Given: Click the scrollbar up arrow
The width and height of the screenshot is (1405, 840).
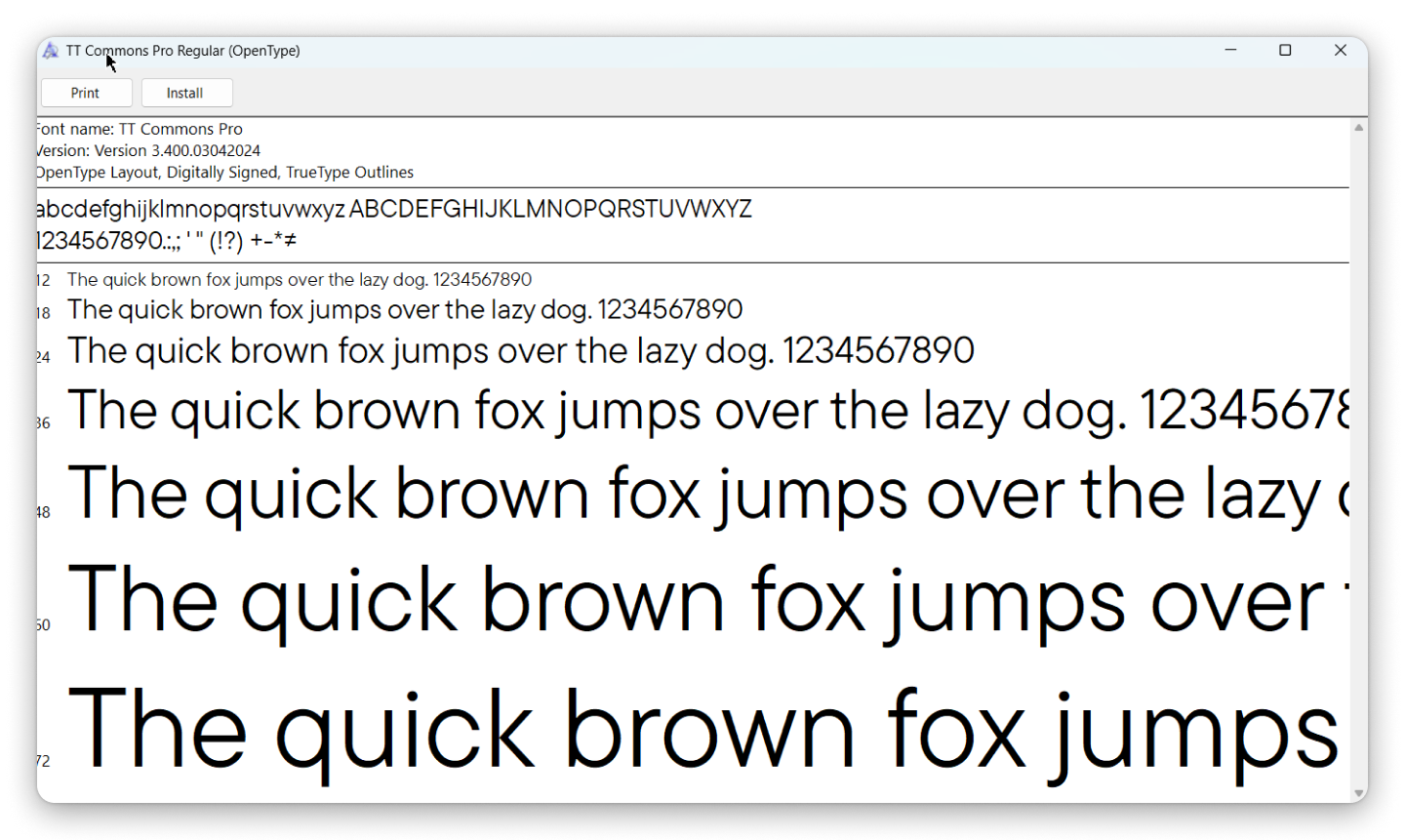Looking at the screenshot, I should (x=1358, y=128).
